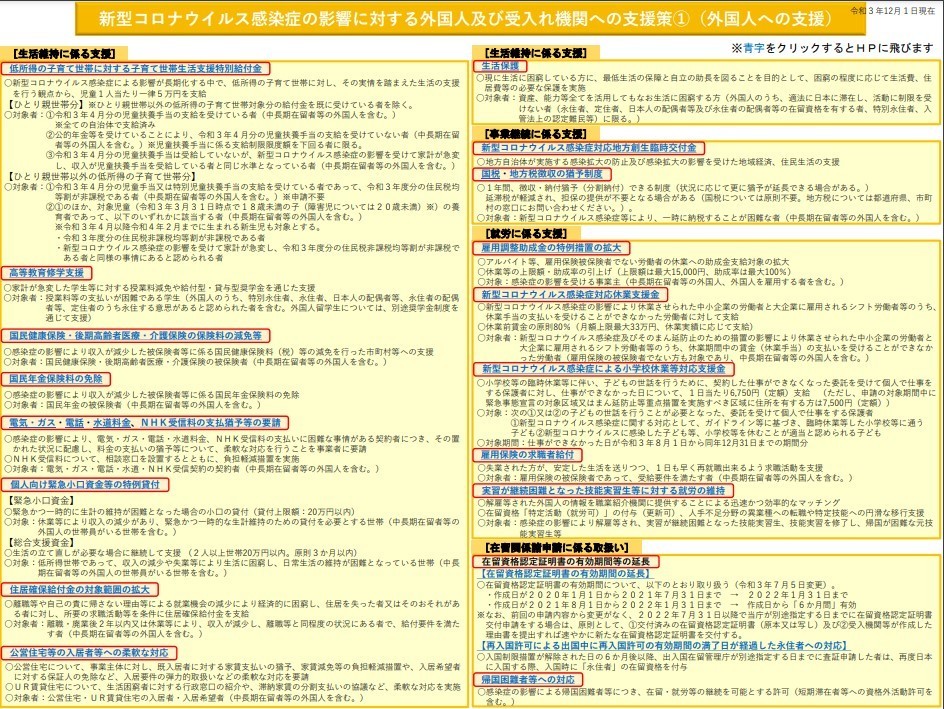Image resolution: width=944 pixels, height=709 pixels.
Task: Follow the 雇用保険の求職者給付 link
Action: 527,455
